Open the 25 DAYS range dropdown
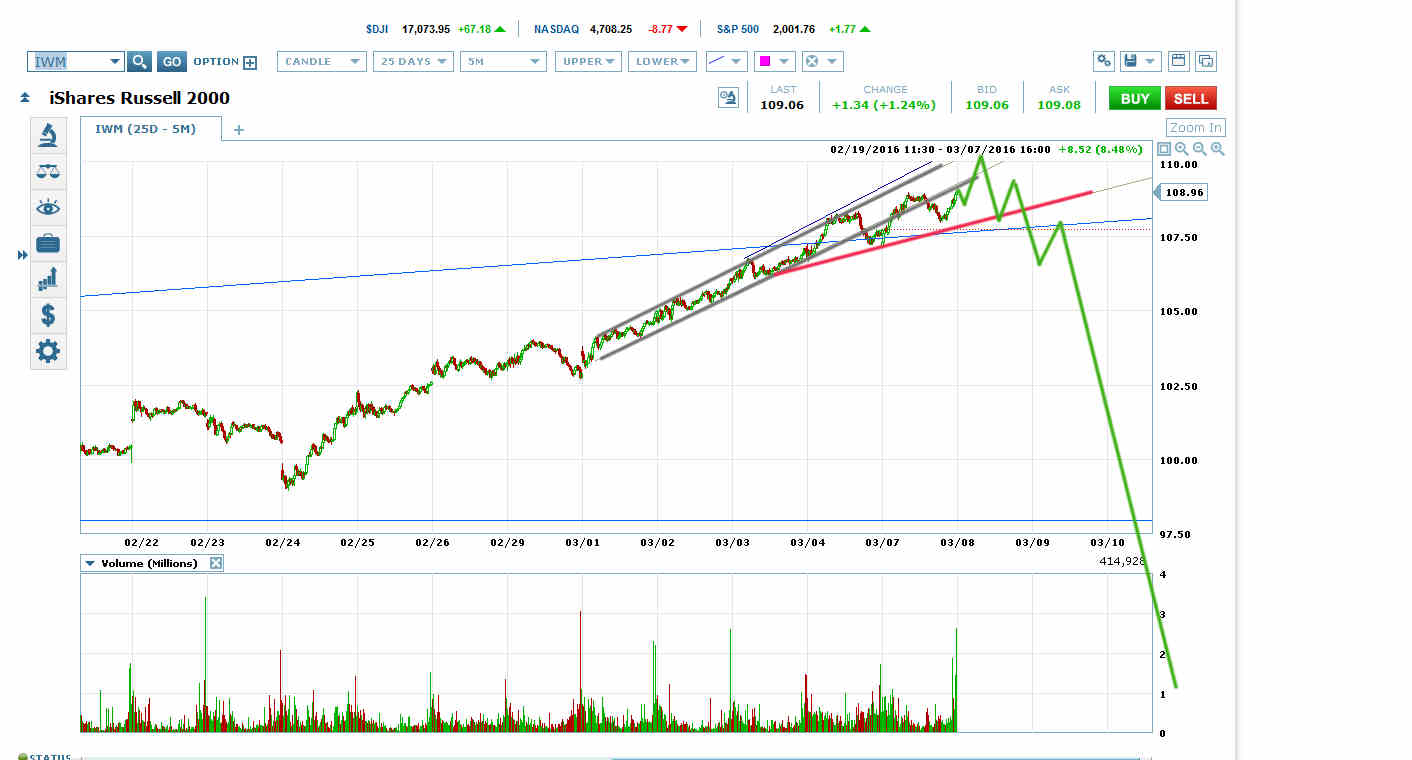This screenshot has height=760, width=1412. click(x=413, y=62)
